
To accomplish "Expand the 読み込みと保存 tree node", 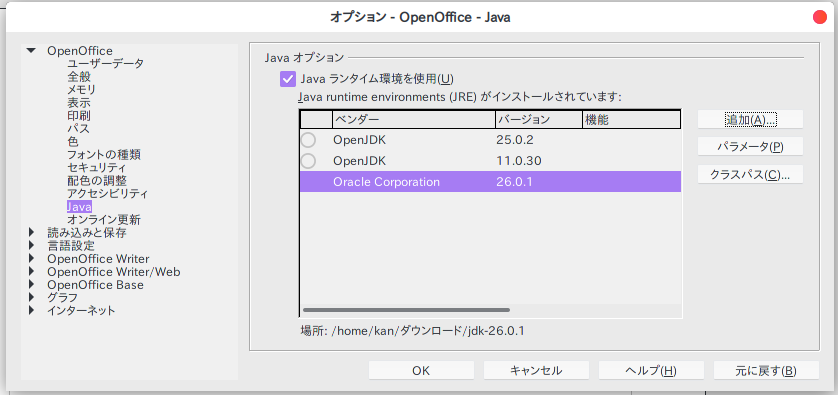I will tap(31, 233).
